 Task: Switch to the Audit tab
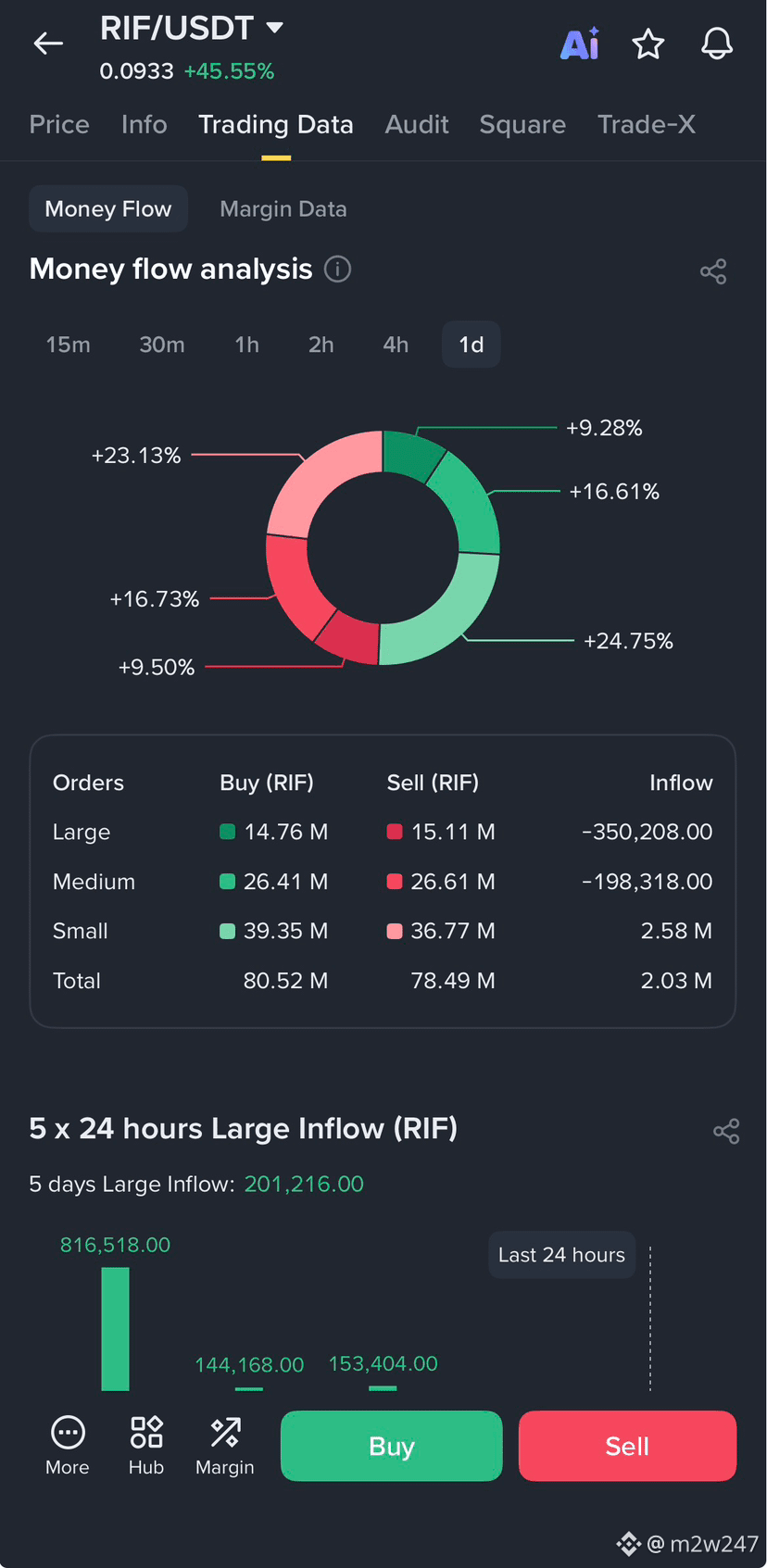point(417,124)
